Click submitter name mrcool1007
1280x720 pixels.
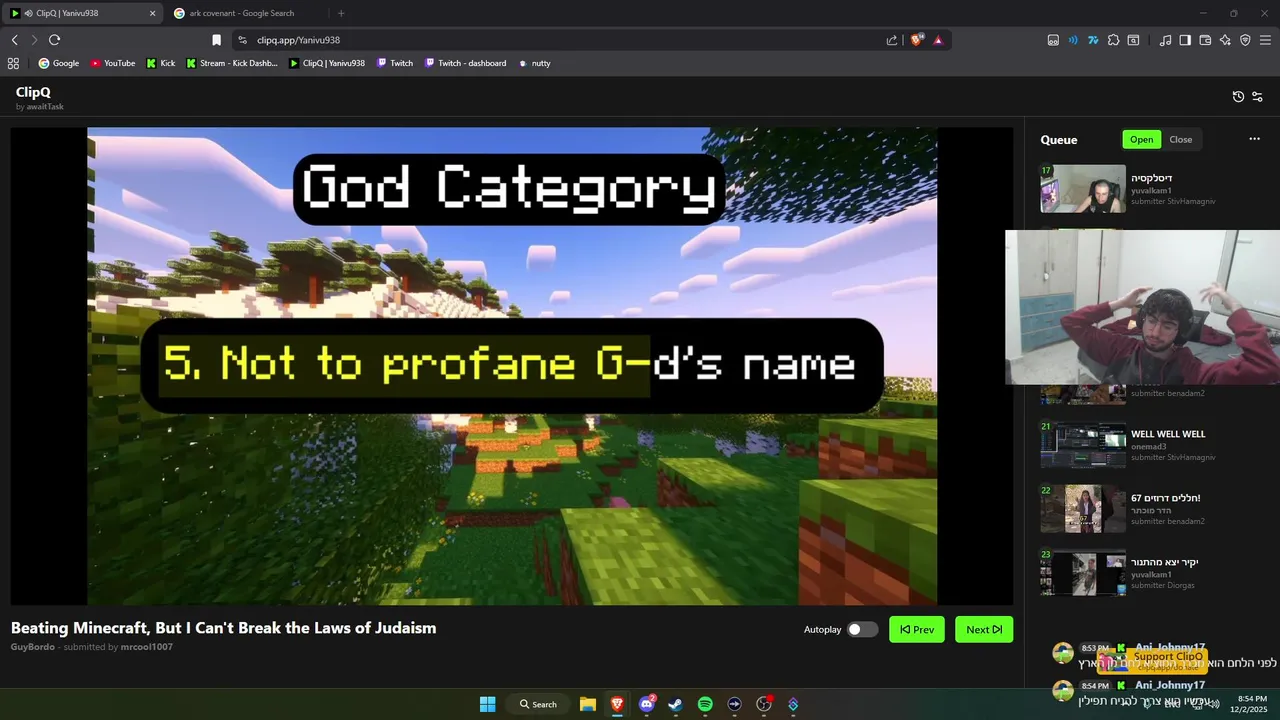pos(146,647)
